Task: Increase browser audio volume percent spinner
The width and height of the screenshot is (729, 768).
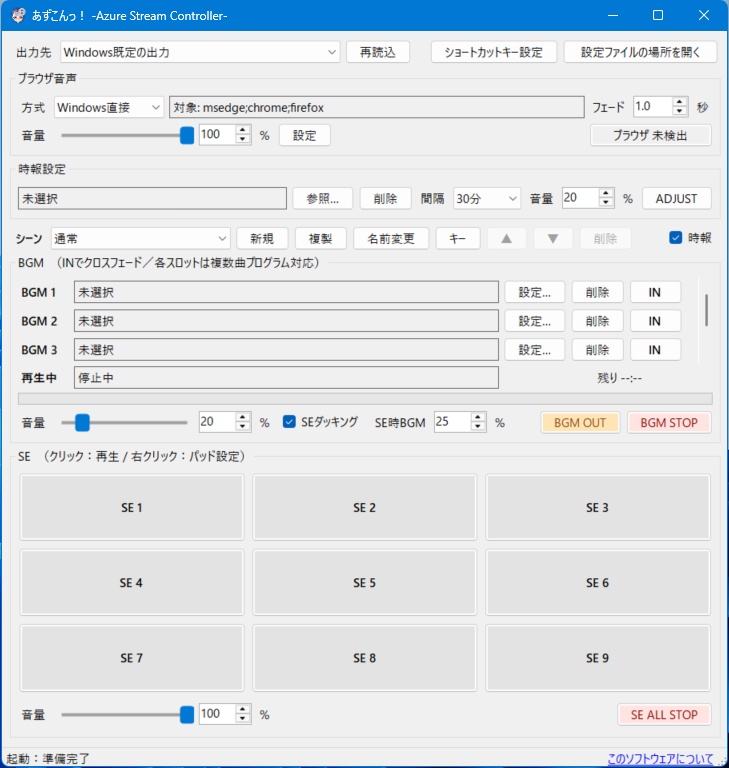Action: pyautogui.click(x=243, y=130)
